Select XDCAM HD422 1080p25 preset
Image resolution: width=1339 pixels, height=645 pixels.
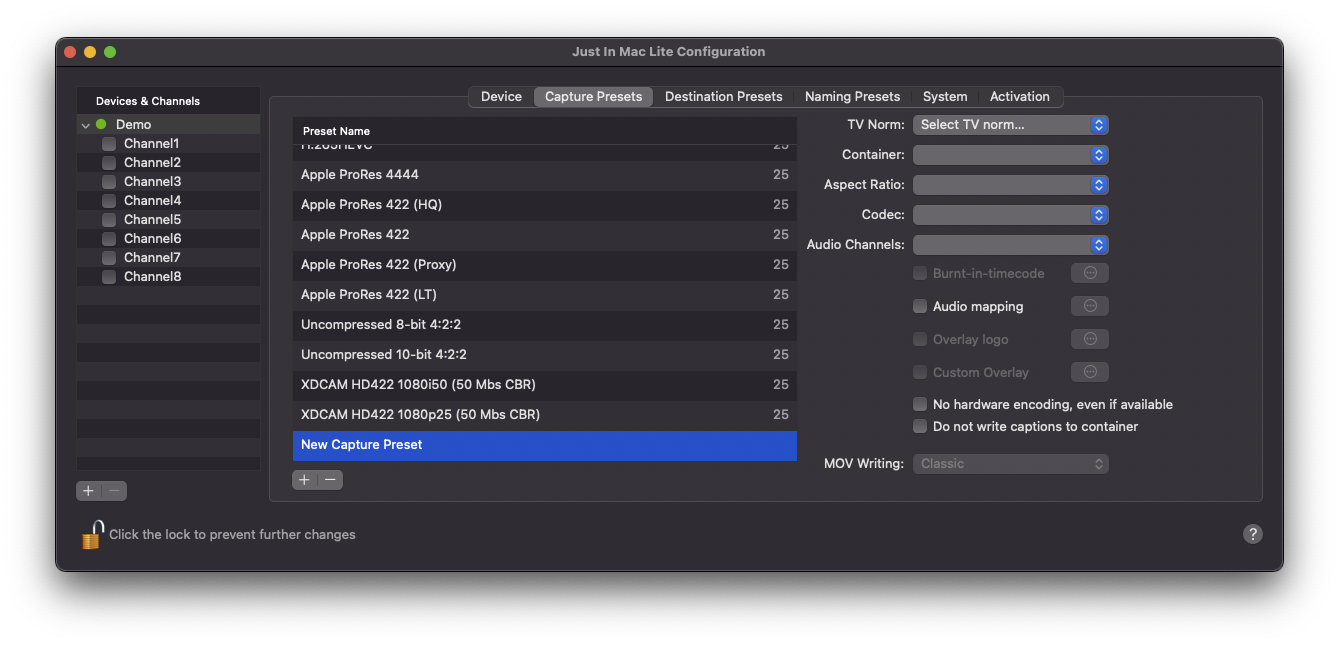pos(545,415)
